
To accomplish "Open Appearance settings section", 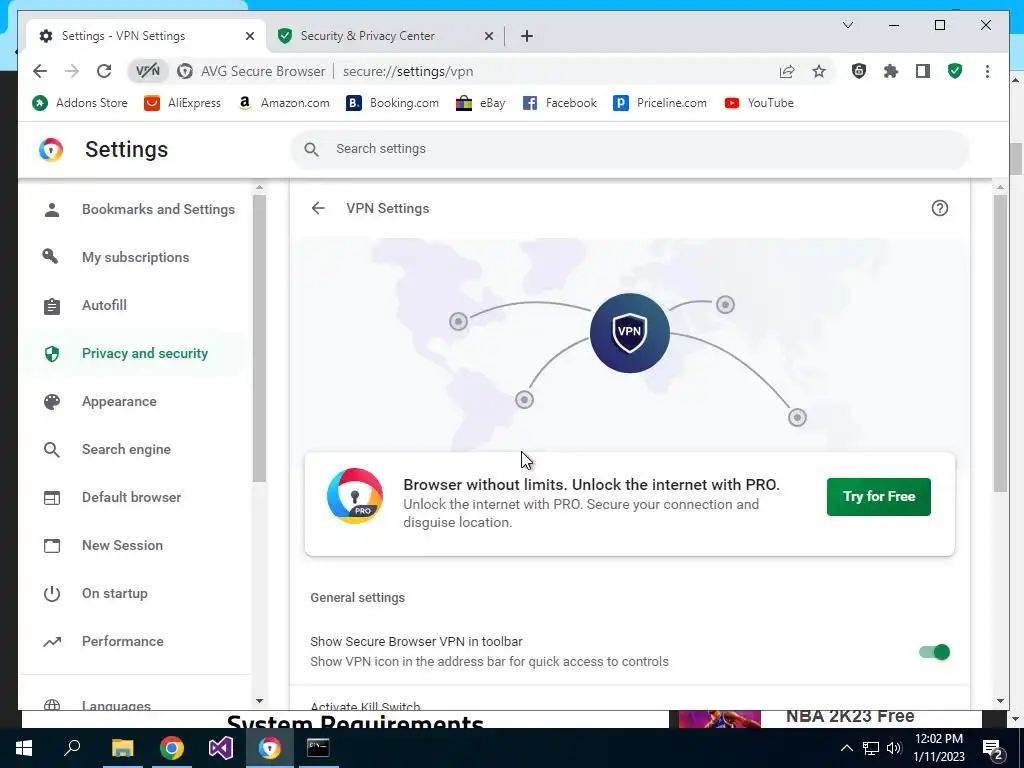I will (136, 402).
